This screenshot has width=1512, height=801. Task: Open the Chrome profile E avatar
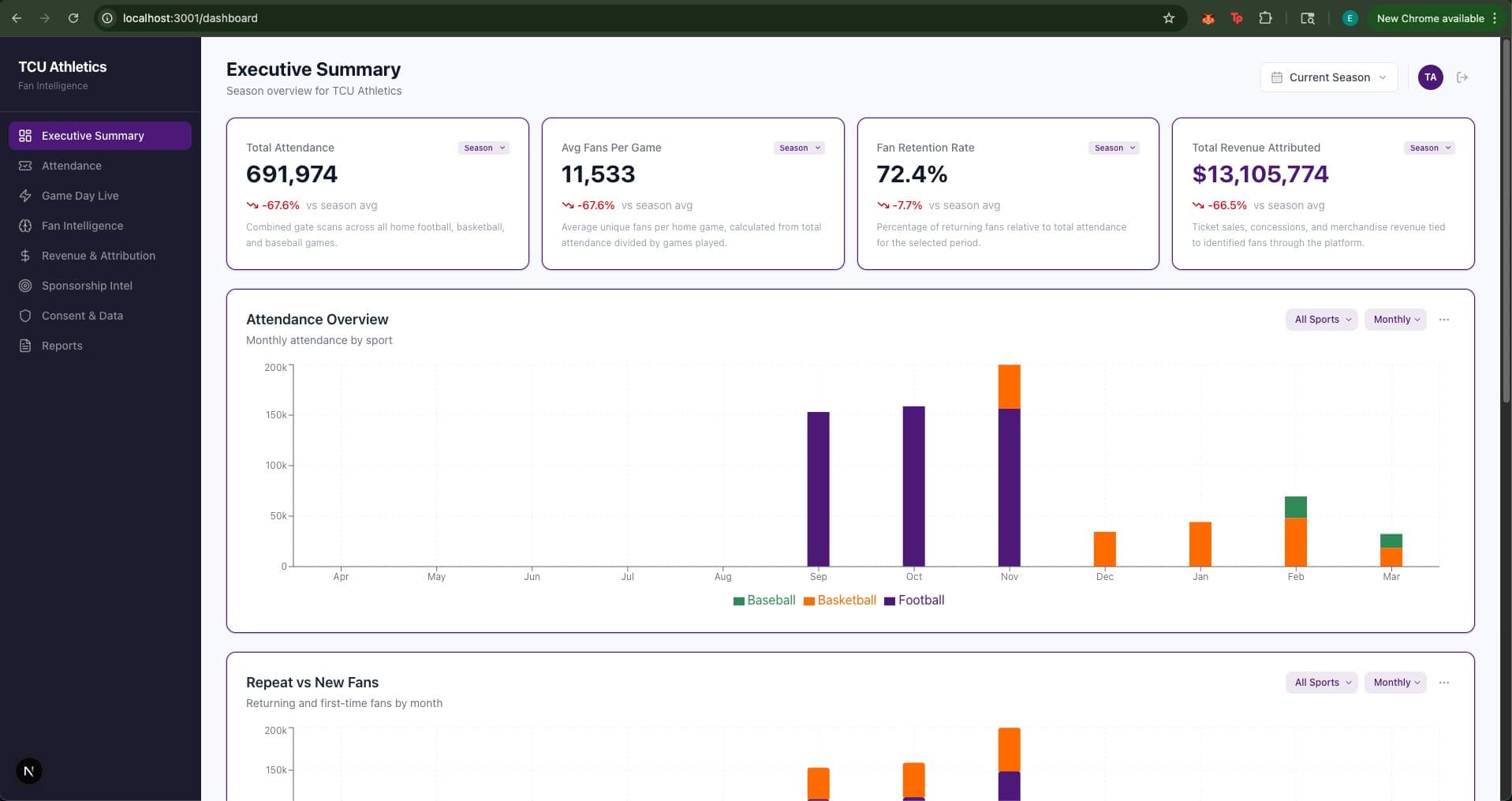(1350, 18)
